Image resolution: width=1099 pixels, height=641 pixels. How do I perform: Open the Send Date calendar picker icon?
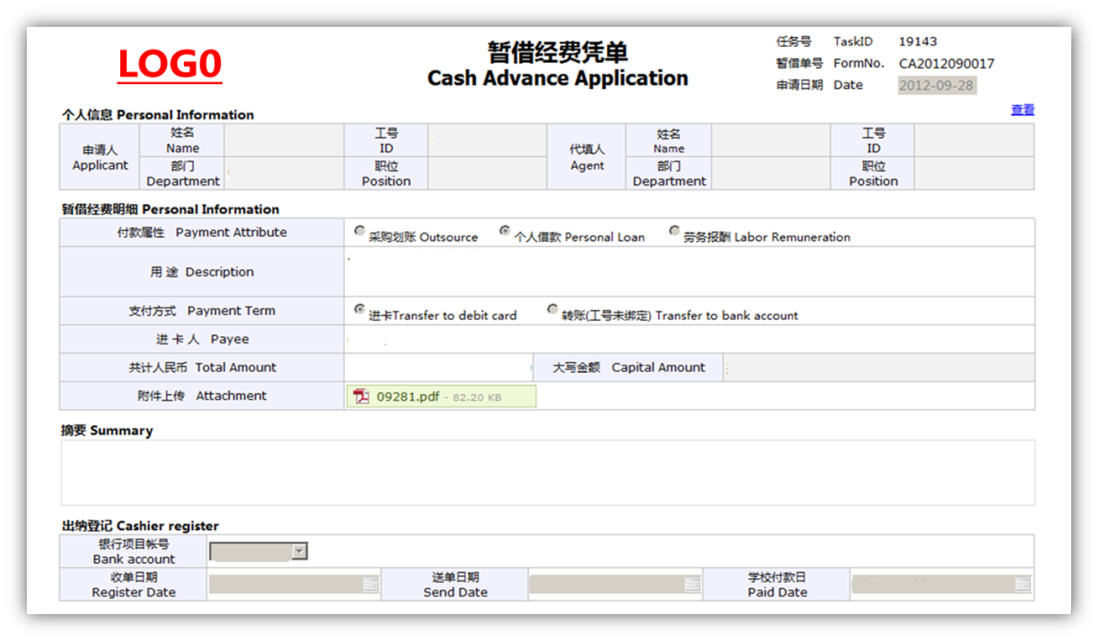(692, 584)
